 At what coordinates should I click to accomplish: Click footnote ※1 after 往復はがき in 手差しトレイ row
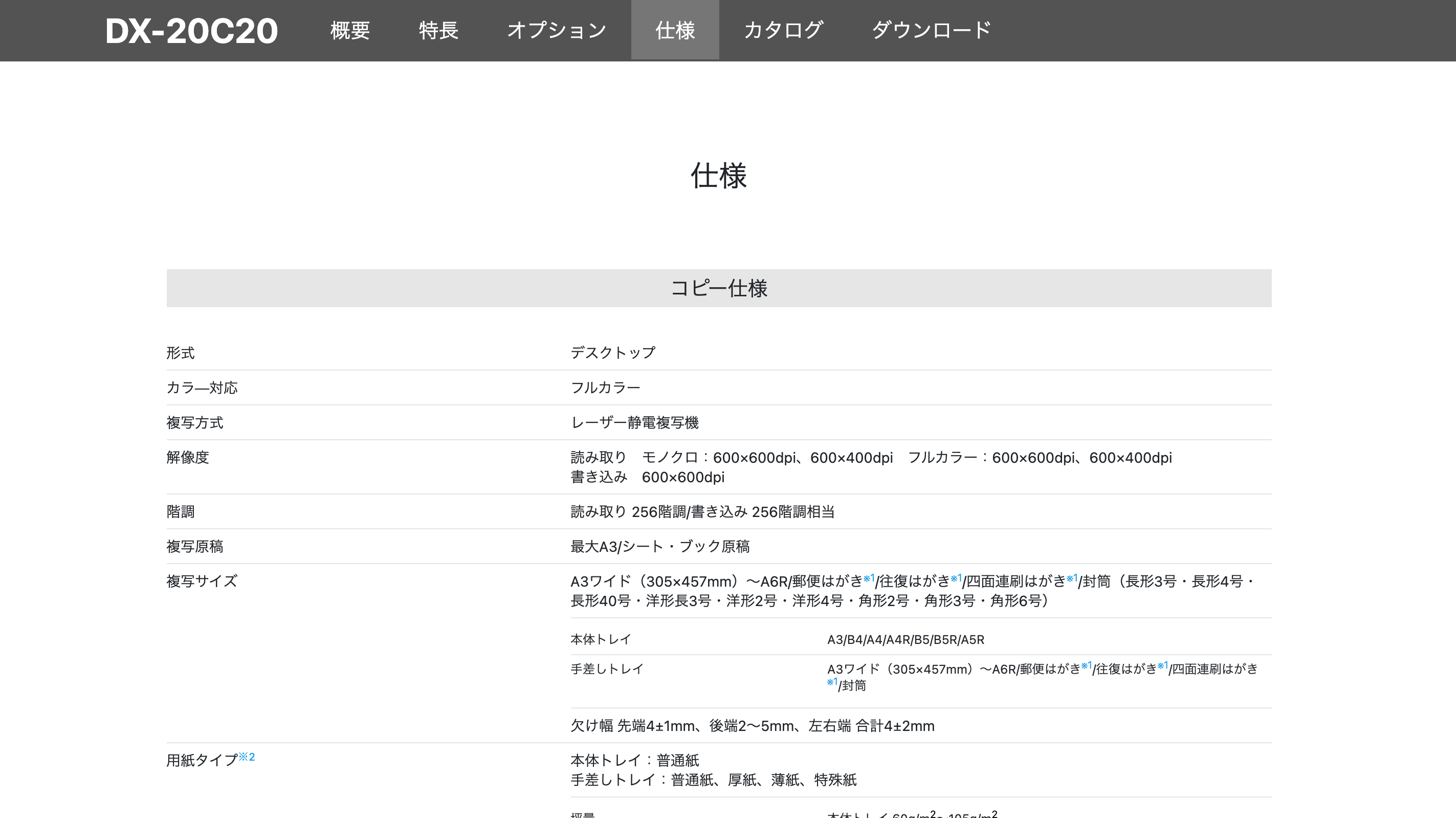(x=1163, y=665)
